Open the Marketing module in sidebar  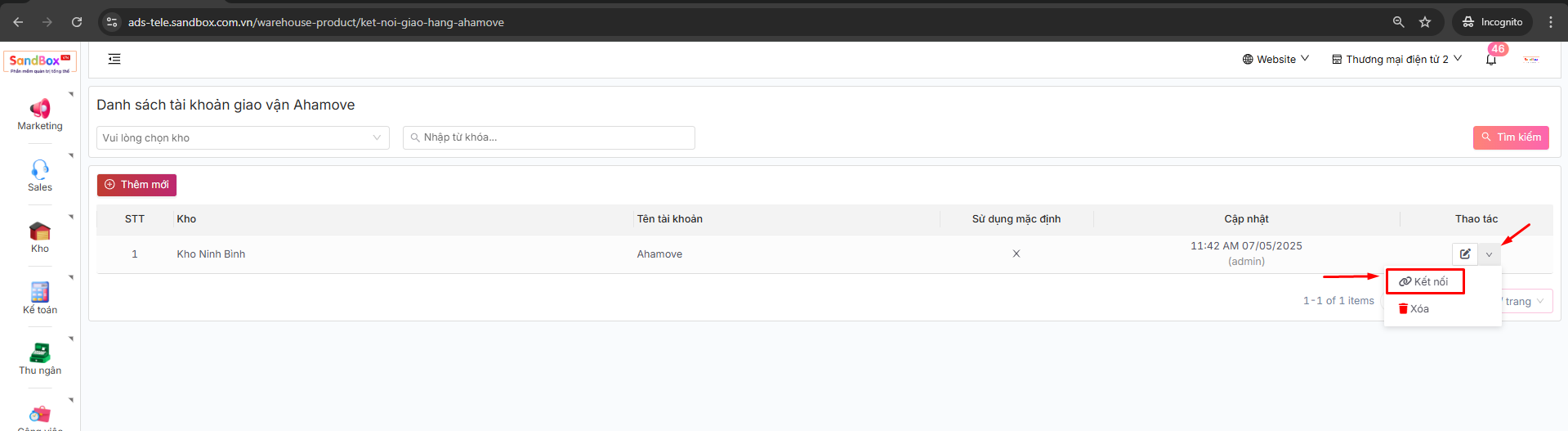40,114
